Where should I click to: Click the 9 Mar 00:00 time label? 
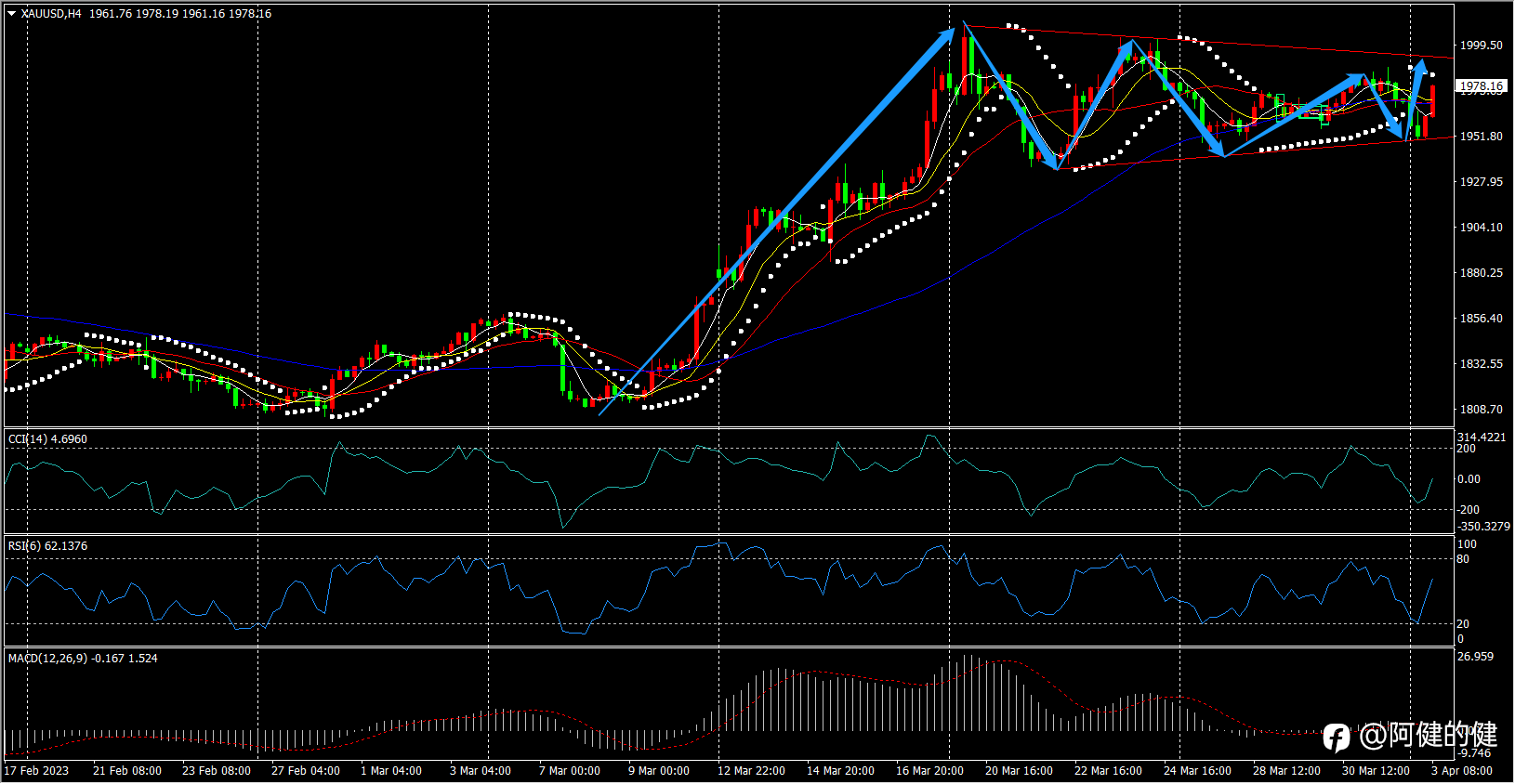[x=659, y=771]
